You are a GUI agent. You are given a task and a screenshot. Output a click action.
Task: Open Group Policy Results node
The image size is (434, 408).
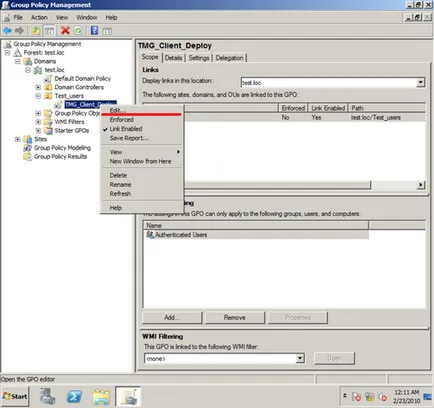click(x=60, y=157)
